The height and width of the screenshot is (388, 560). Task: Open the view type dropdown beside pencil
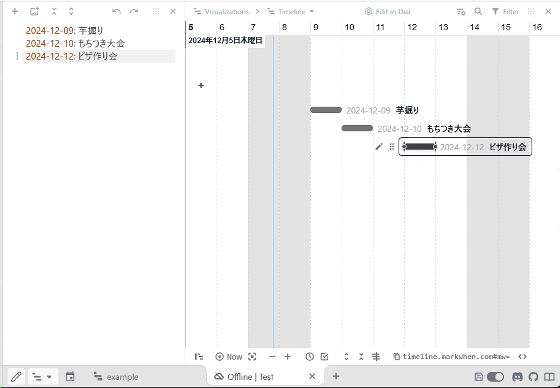(x=42, y=377)
